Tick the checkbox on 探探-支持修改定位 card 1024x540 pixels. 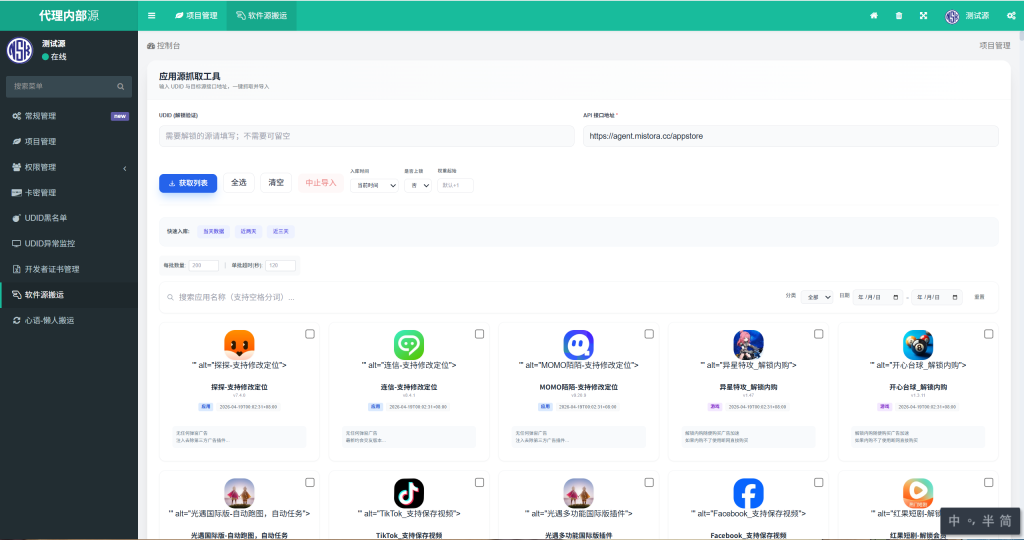pos(310,334)
